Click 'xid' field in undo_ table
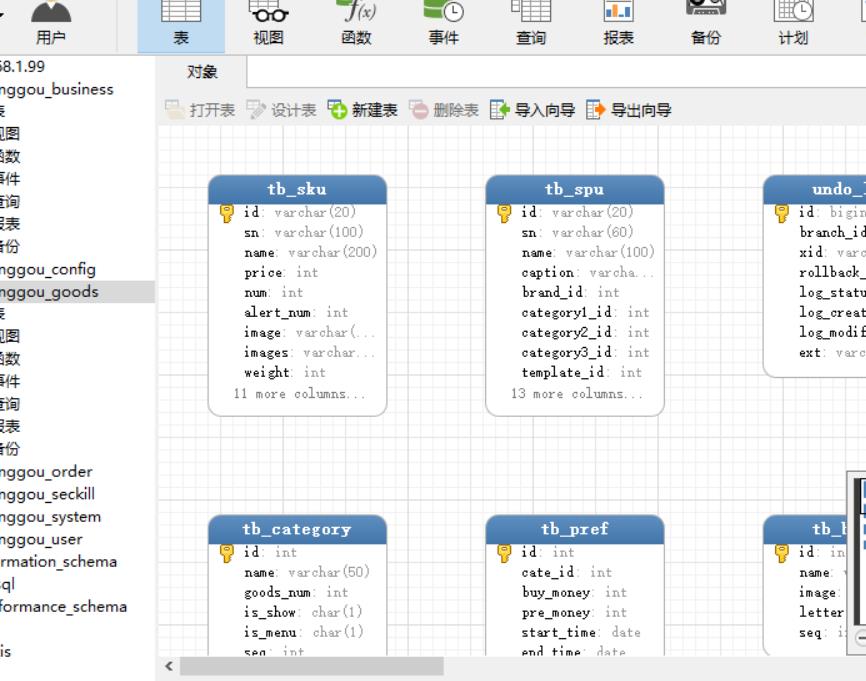866x681 pixels. (832, 252)
